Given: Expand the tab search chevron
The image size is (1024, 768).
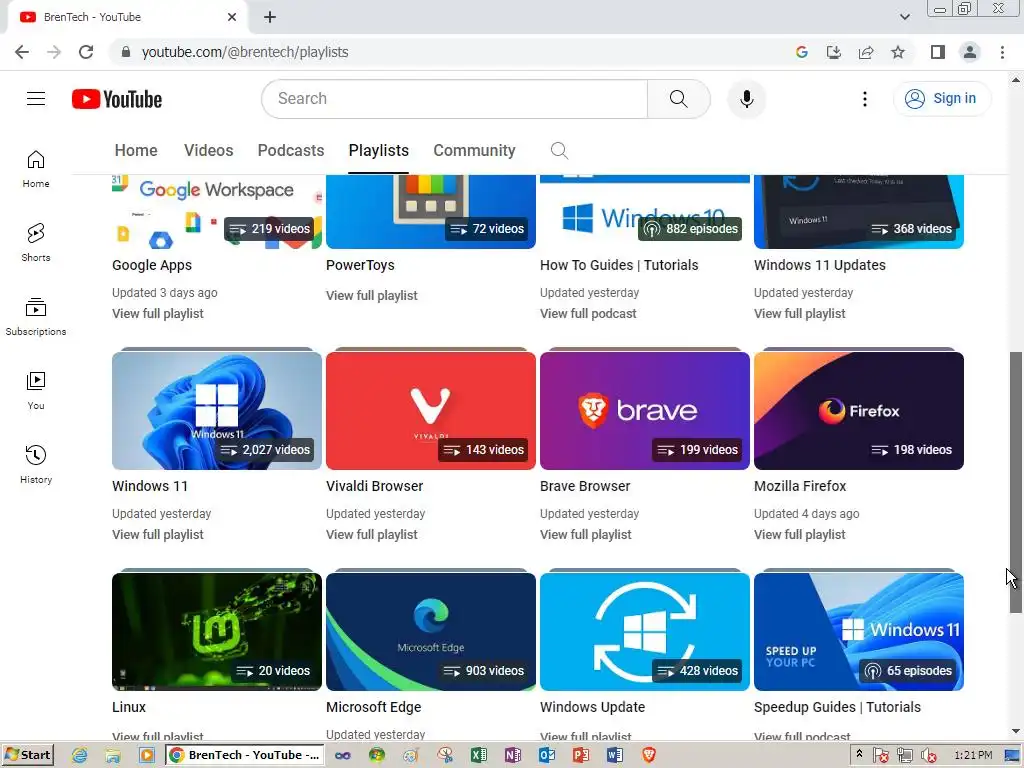Looking at the screenshot, I should (x=904, y=17).
